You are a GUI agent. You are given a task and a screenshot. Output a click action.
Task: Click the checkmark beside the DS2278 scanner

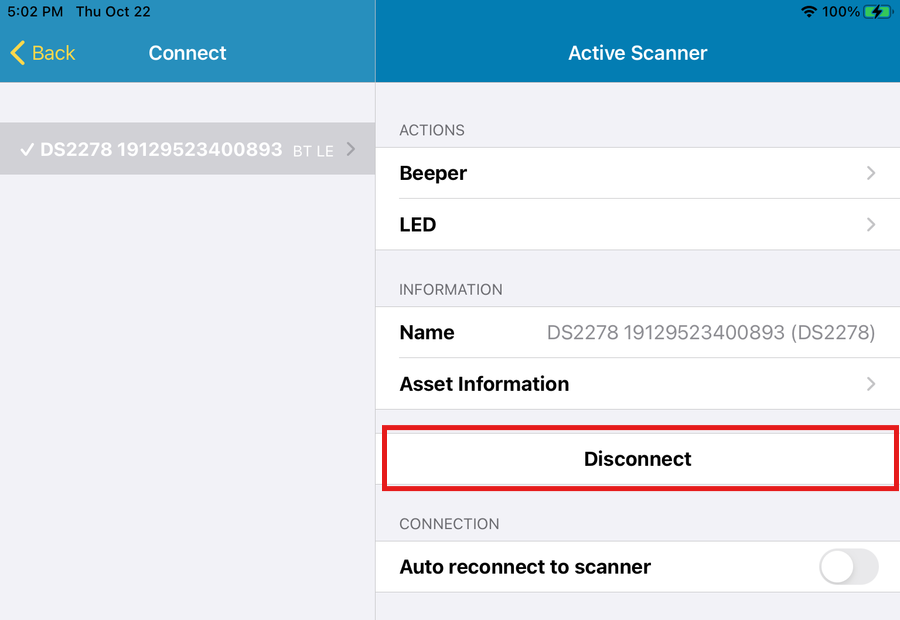pos(27,150)
